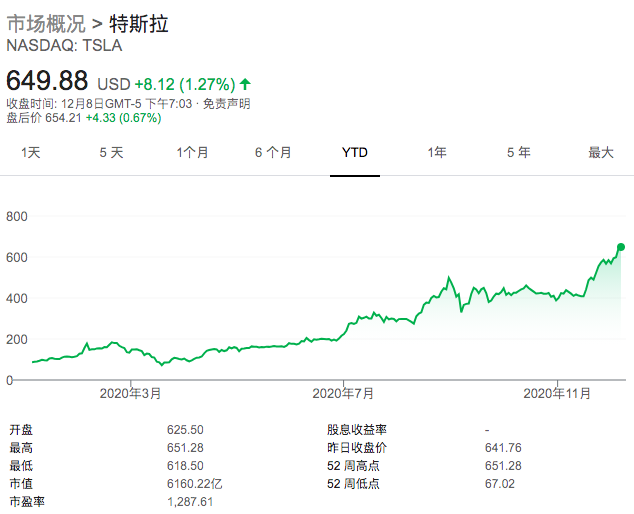Click the 649.88 current price
634x514 pixels.
pos(47,80)
